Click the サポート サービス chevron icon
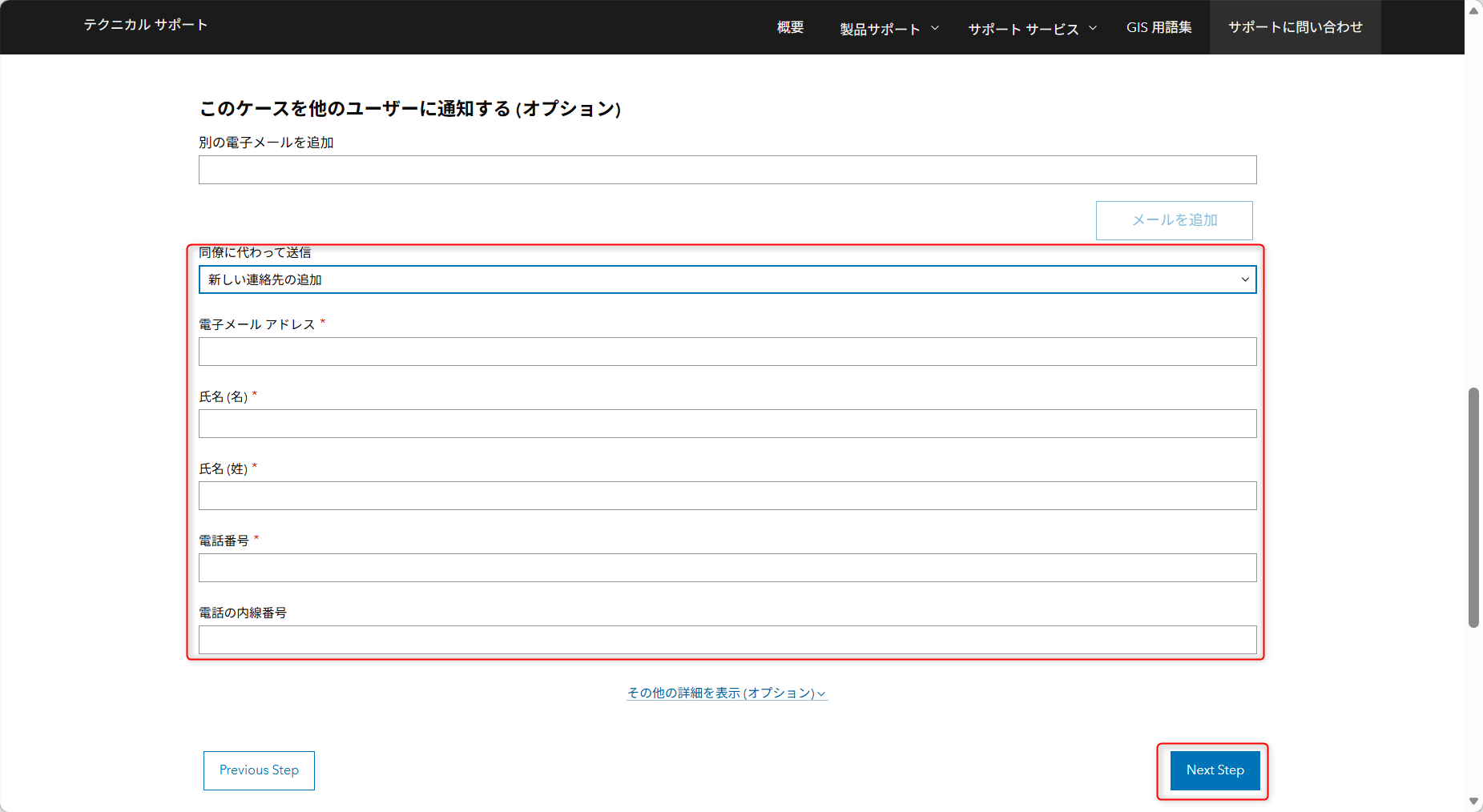 pos(1093,28)
